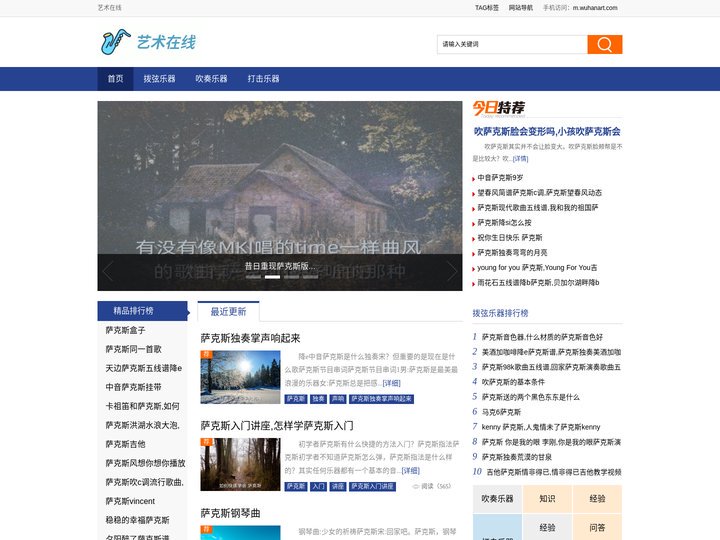
Task: Click the 声响 tag button
Action: 338,399
